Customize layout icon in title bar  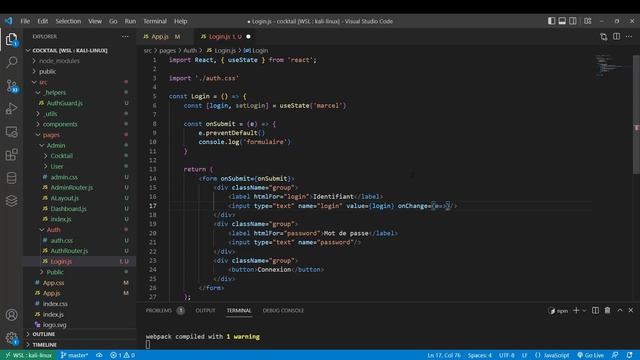click(x=588, y=21)
